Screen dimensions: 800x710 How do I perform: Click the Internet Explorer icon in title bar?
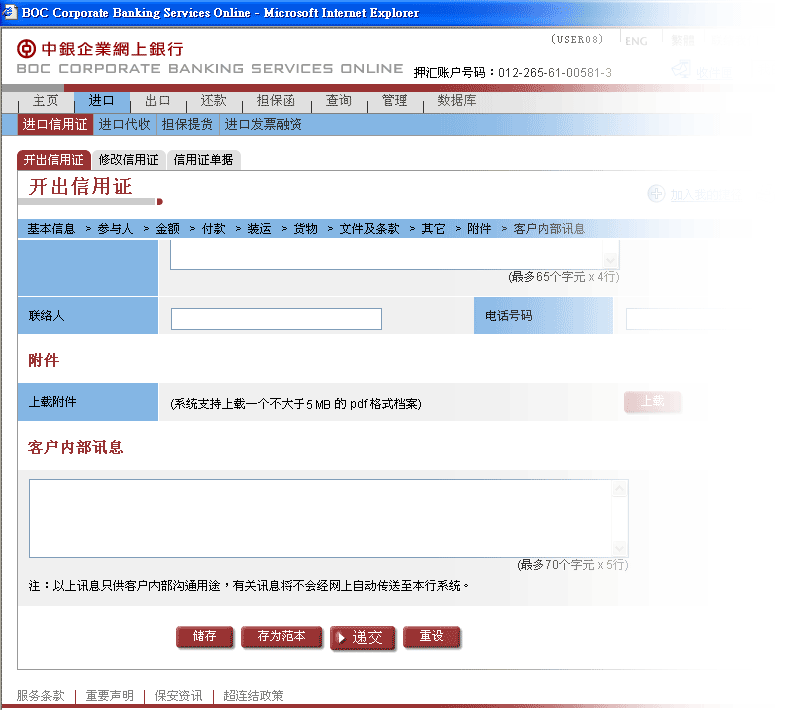pos(10,13)
